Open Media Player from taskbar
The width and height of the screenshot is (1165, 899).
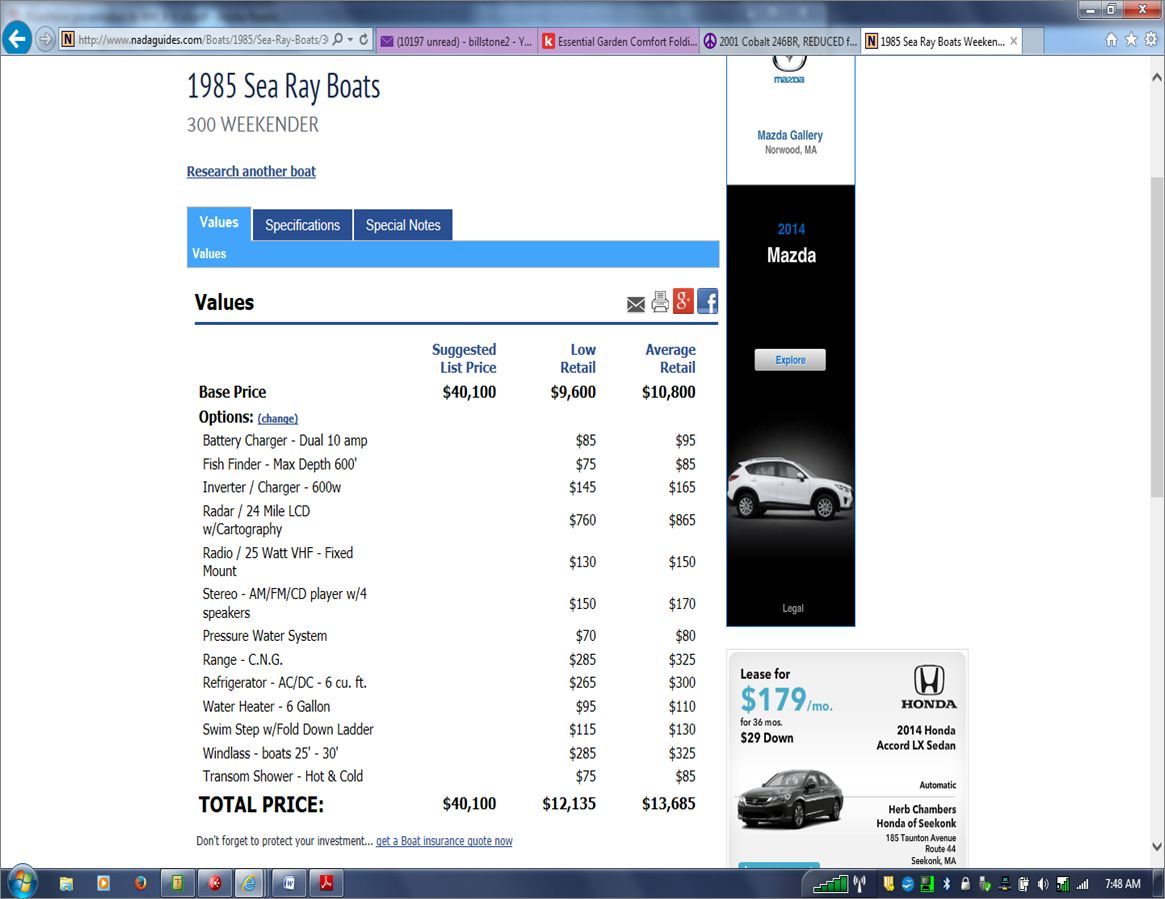(x=103, y=883)
